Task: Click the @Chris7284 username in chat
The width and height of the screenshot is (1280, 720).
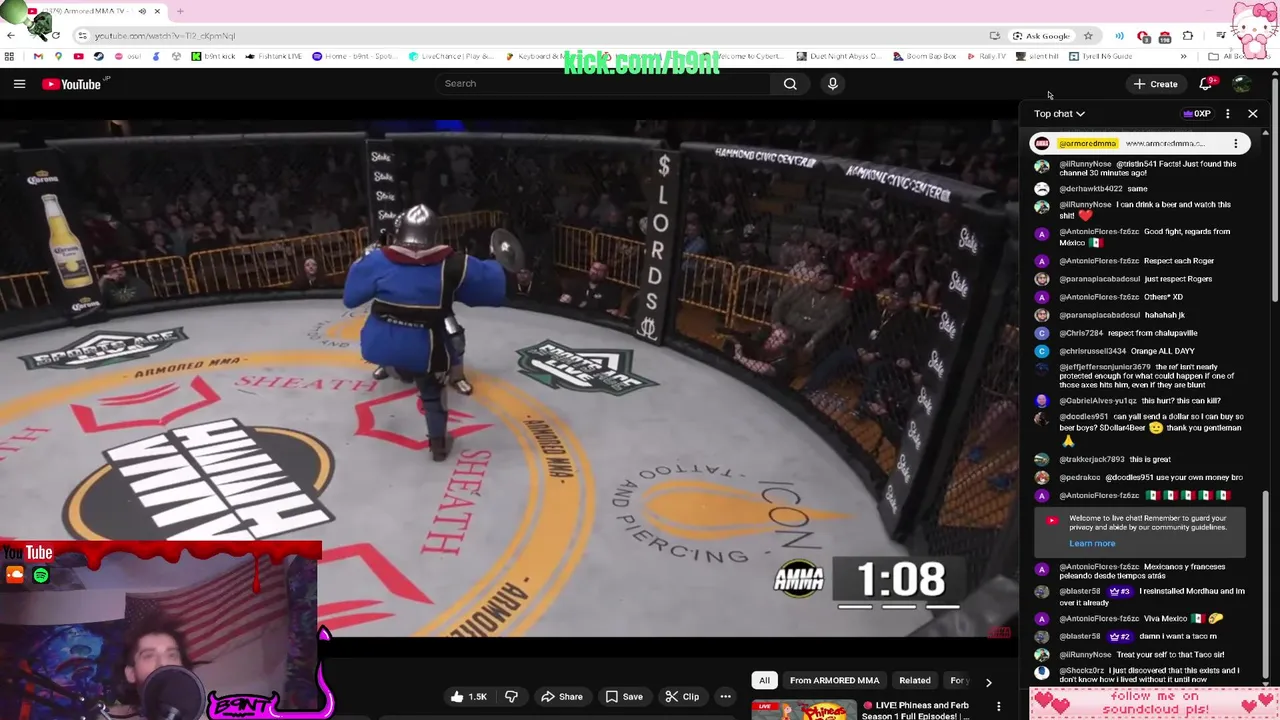Action: tap(1080, 333)
